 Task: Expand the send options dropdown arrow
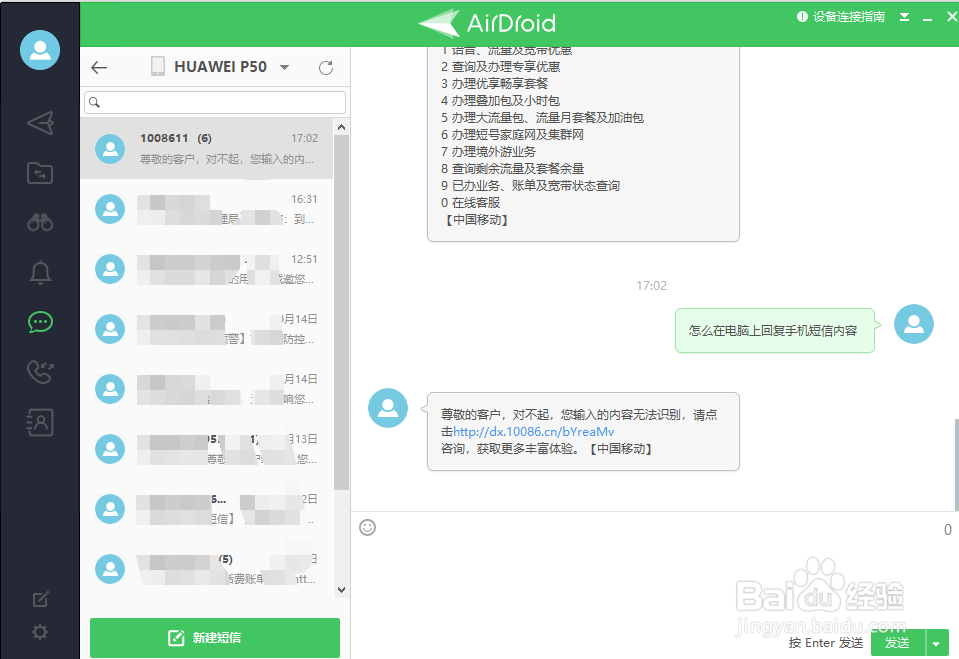click(936, 643)
